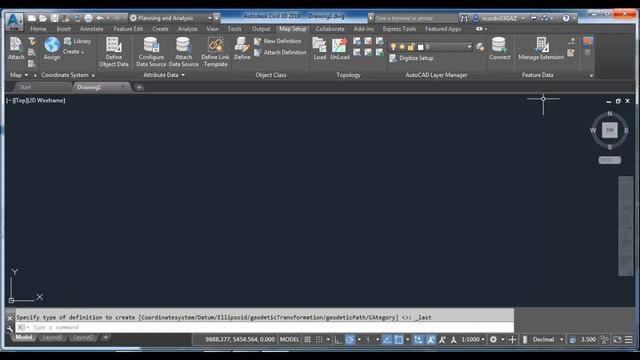Open the layer 0 dropdown list

(469, 47)
